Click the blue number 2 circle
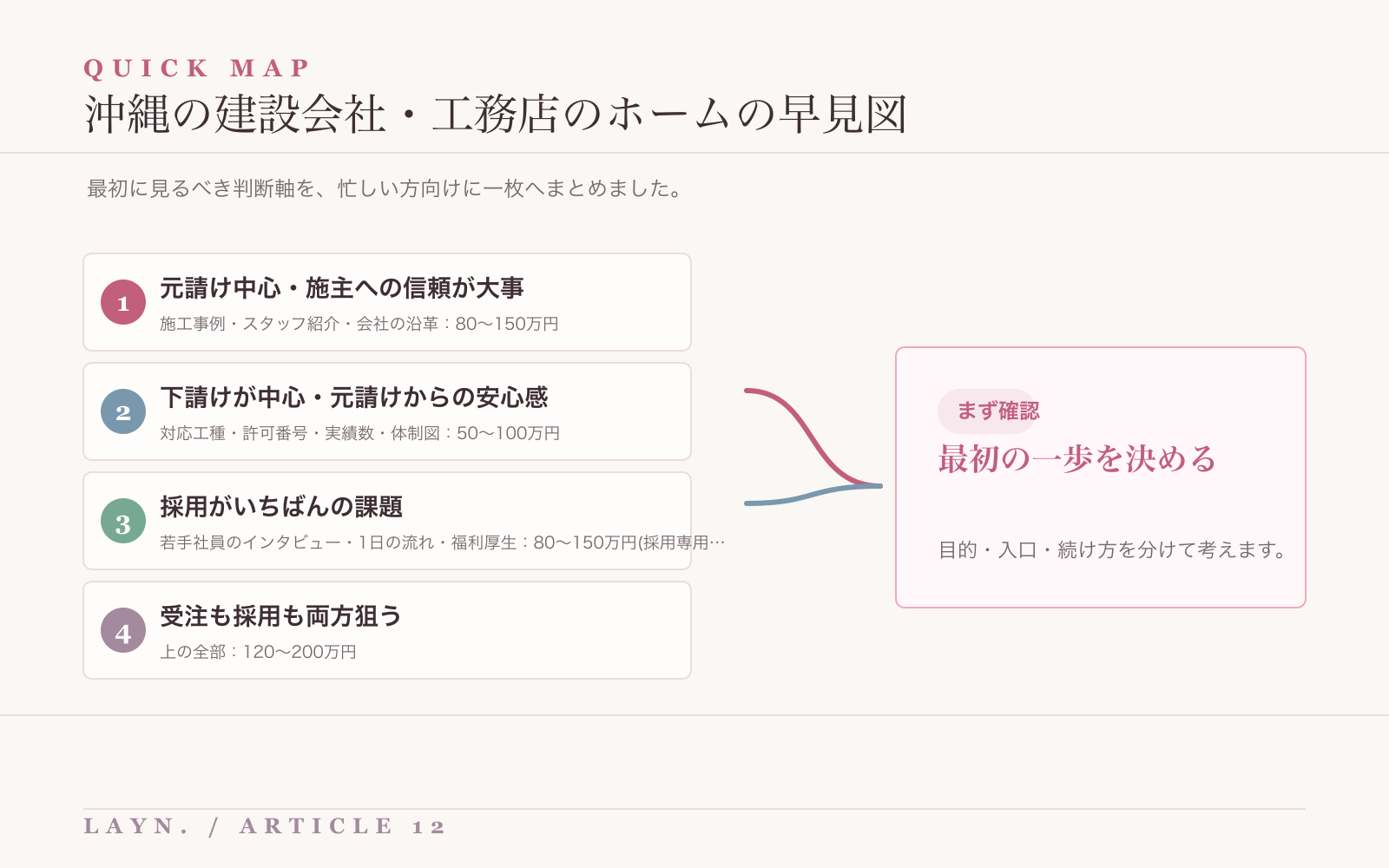The image size is (1389, 868). (123, 411)
